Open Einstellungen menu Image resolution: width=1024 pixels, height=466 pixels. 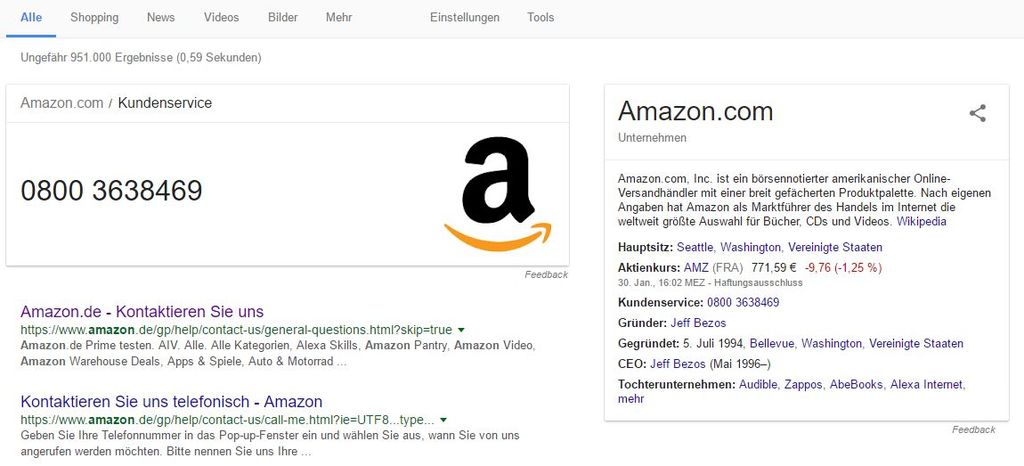[x=464, y=17]
